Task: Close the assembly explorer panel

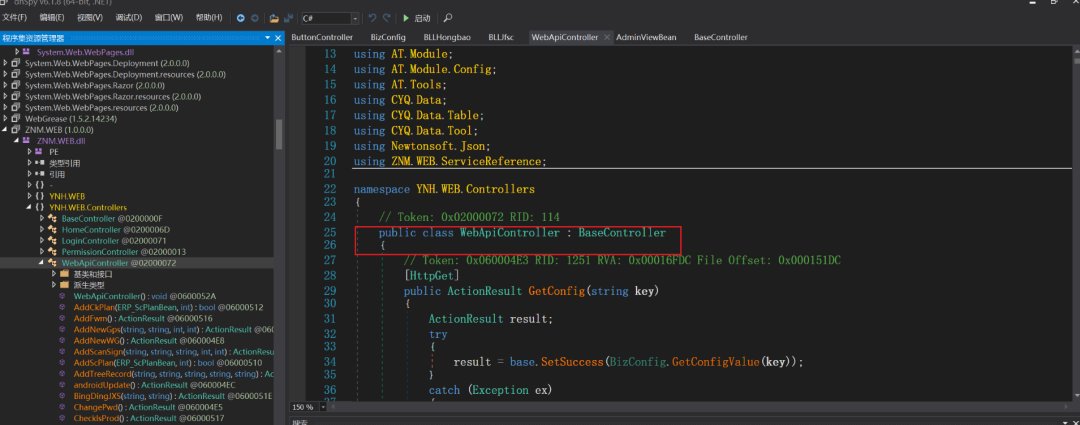Action: [x=278, y=37]
